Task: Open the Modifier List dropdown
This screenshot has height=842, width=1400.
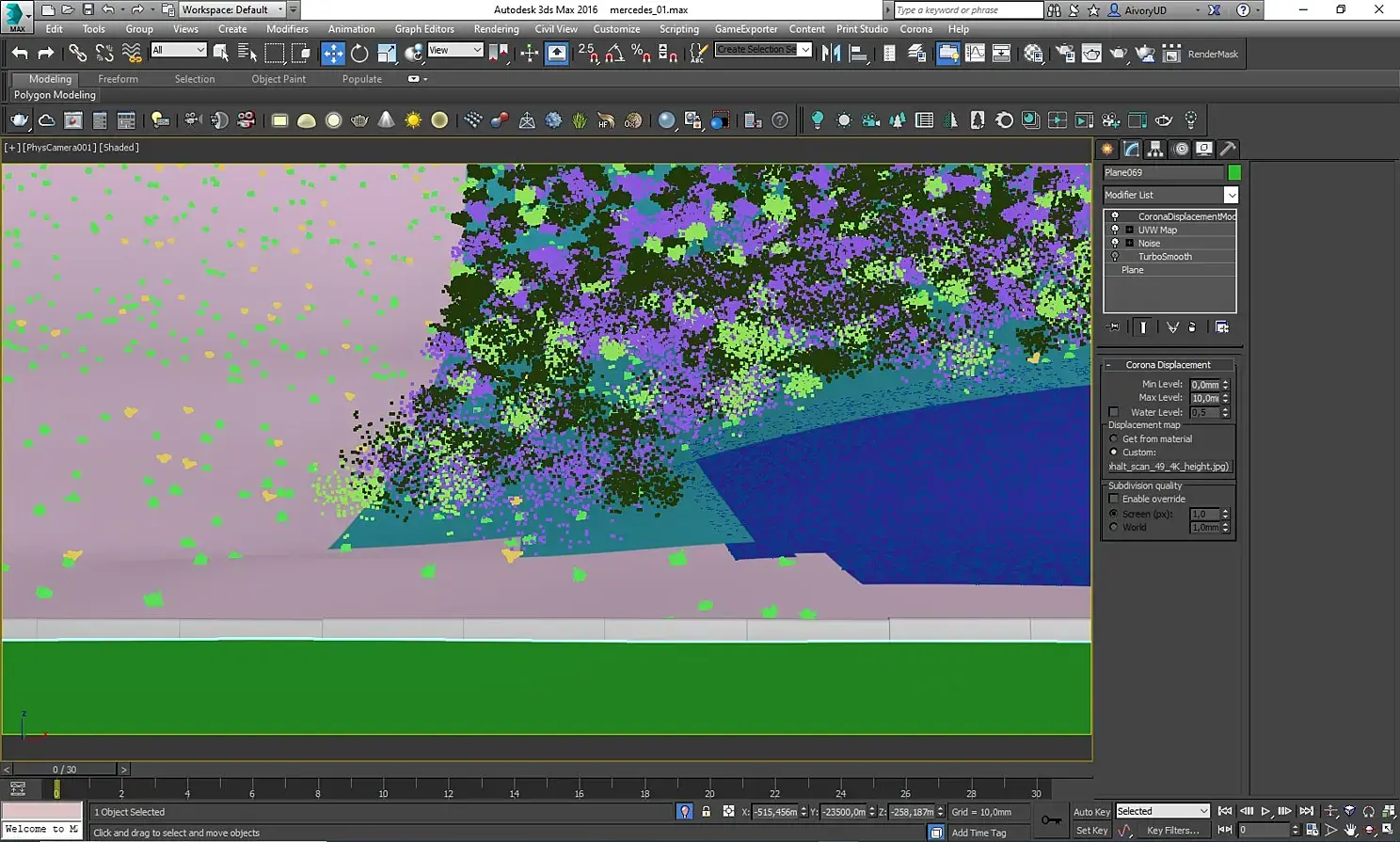Action: coord(1231,195)
